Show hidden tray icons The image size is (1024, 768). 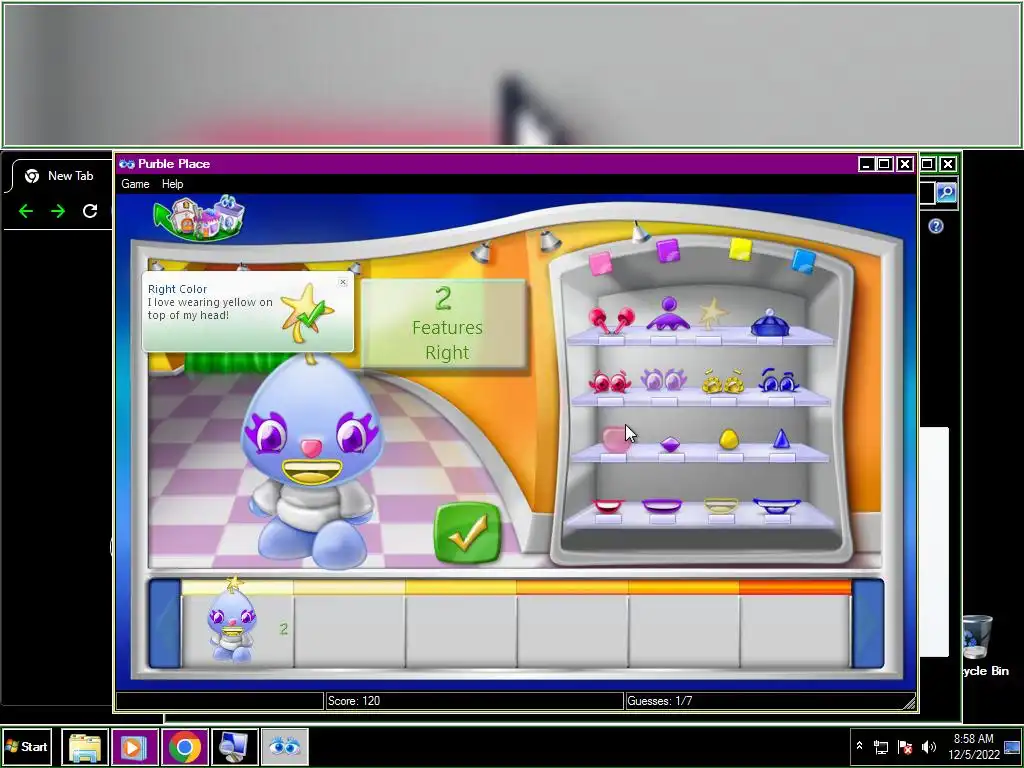click(859, 746)
